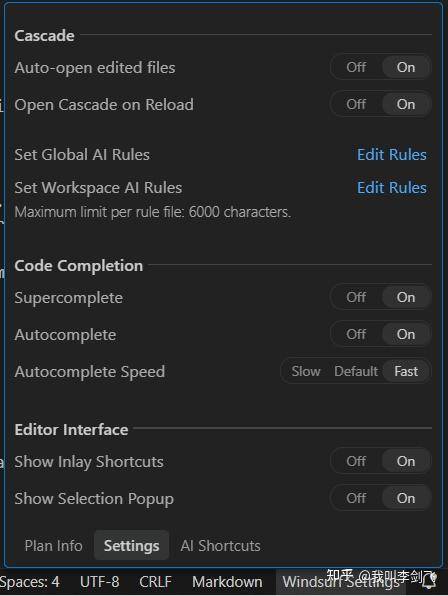Set Autocomplete Speed to Slow

306,371
